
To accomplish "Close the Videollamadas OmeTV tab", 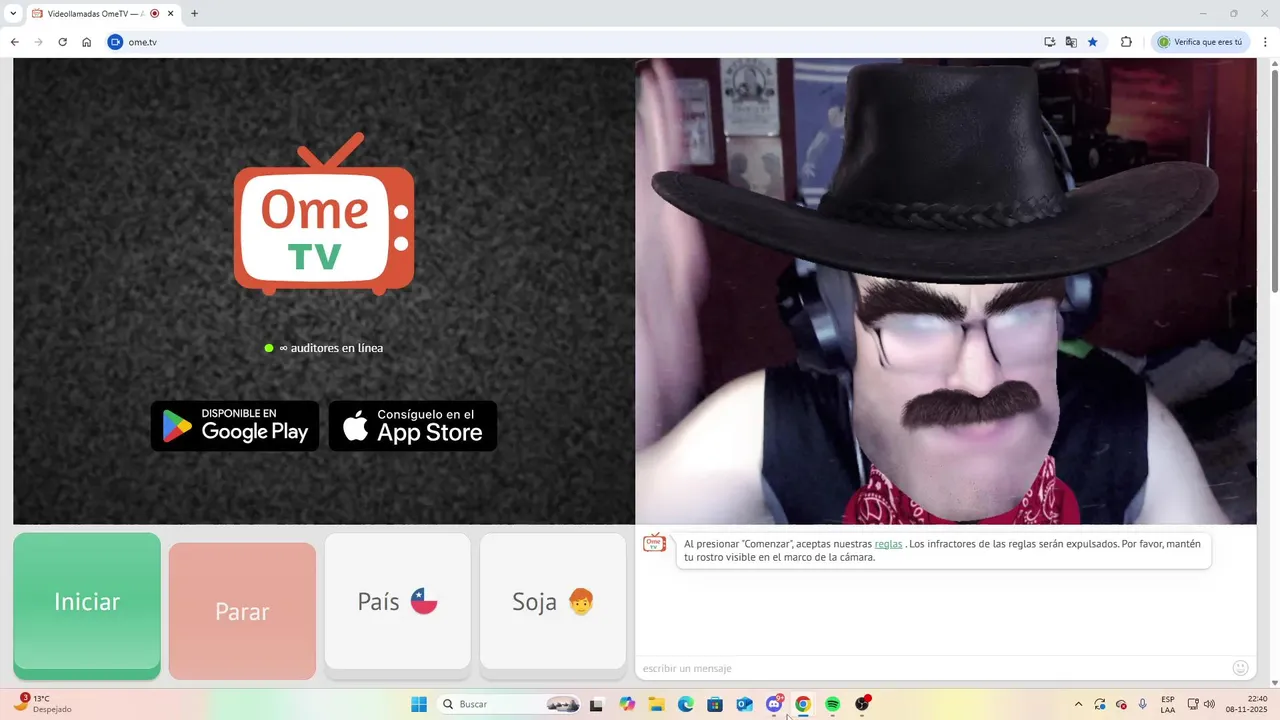I will (x=171, y=14).
